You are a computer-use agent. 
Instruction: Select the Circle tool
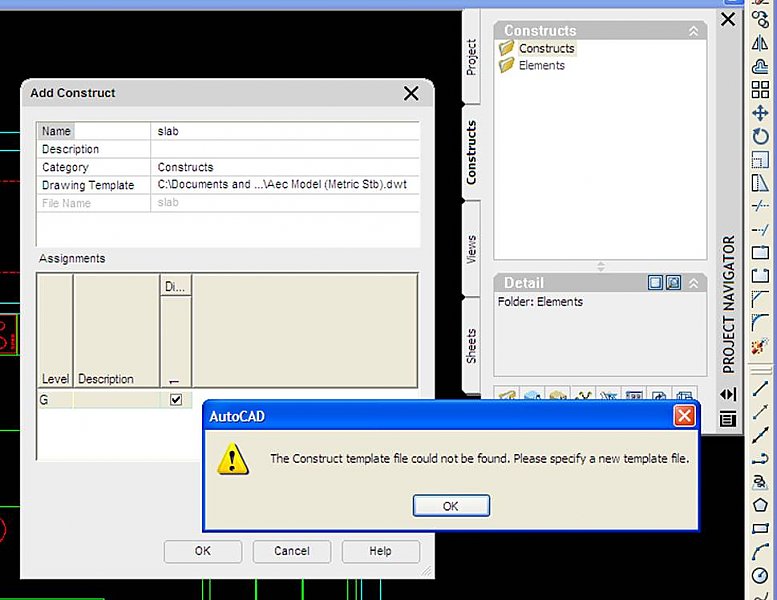[x=760, y=575]
